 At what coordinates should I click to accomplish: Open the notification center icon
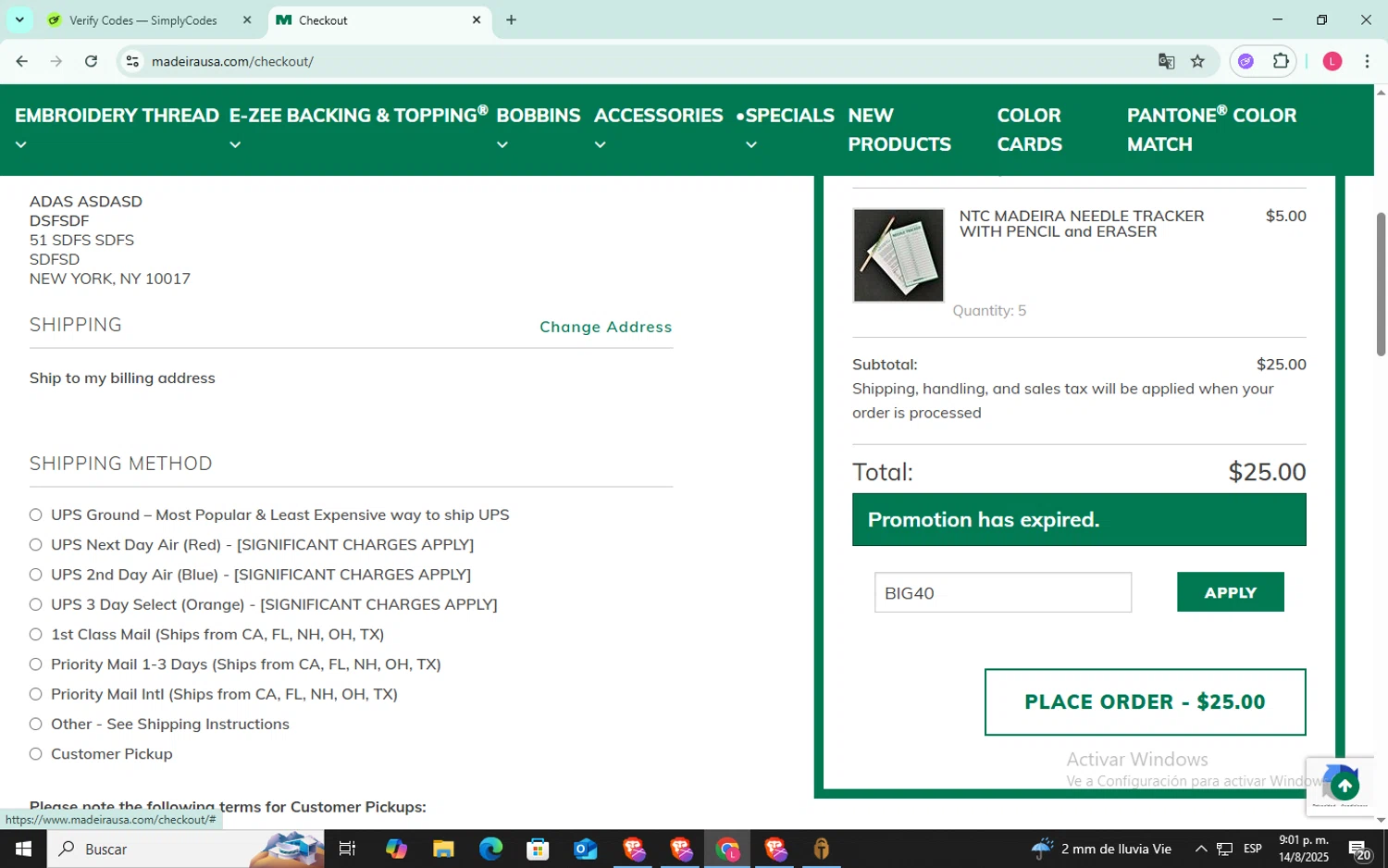[x=1359, y=849]
